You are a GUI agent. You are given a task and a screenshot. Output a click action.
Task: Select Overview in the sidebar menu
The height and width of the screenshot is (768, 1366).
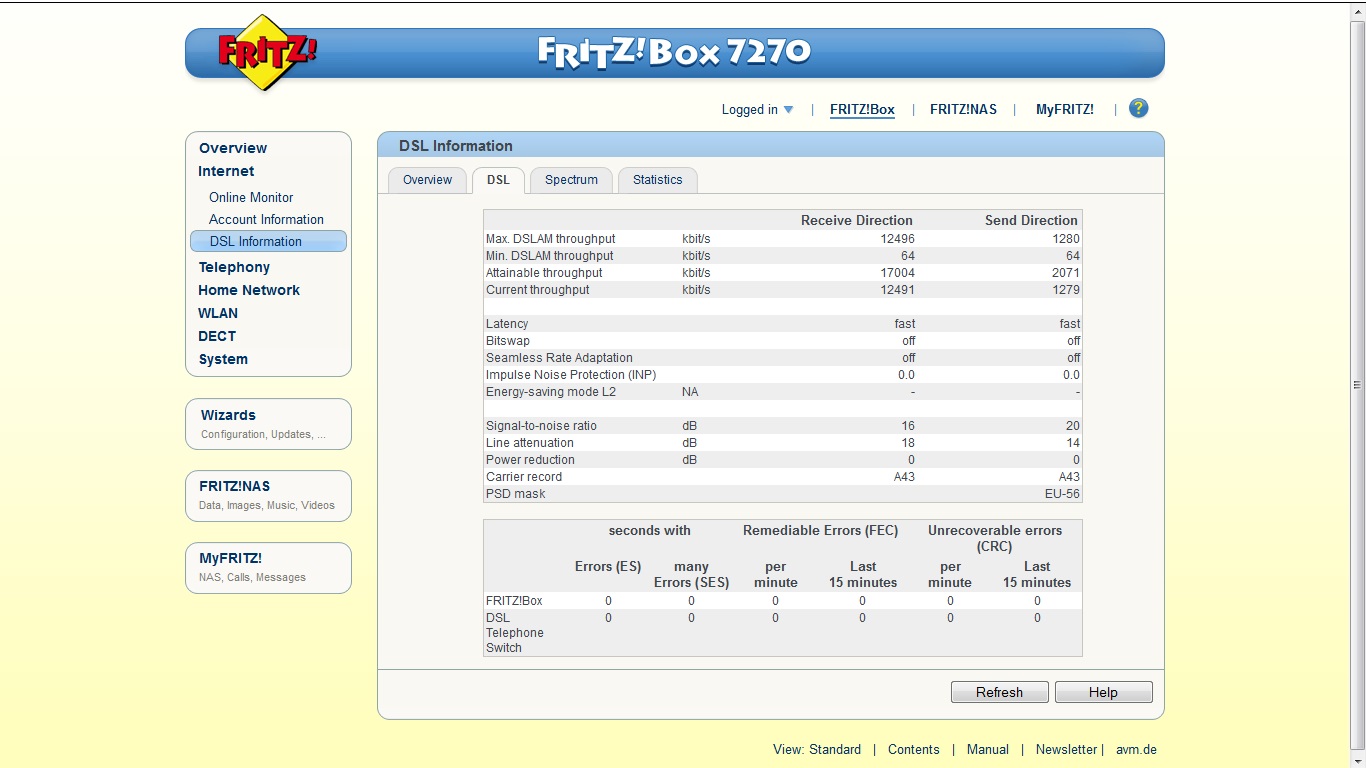pyautogui.click(x=233, y=148)
